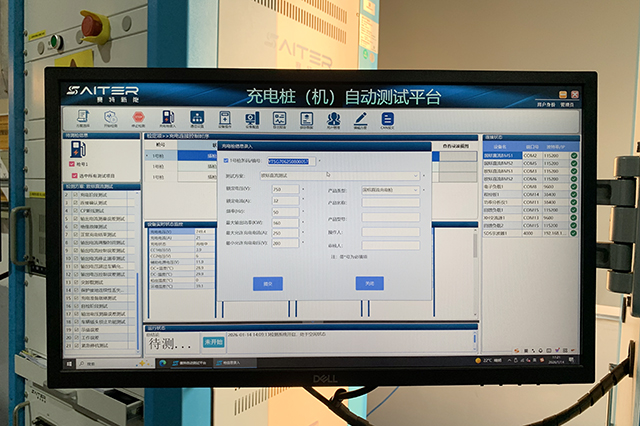
Task: Open the user management toolbar icon
Action: [333, 119]
